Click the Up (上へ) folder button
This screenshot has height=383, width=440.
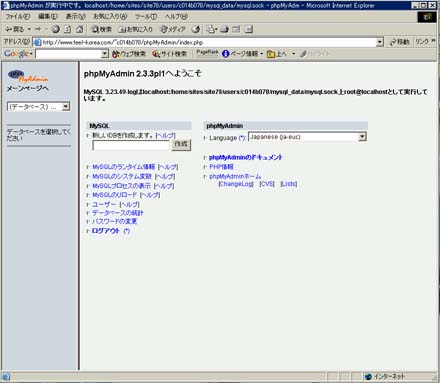[277, 54]
